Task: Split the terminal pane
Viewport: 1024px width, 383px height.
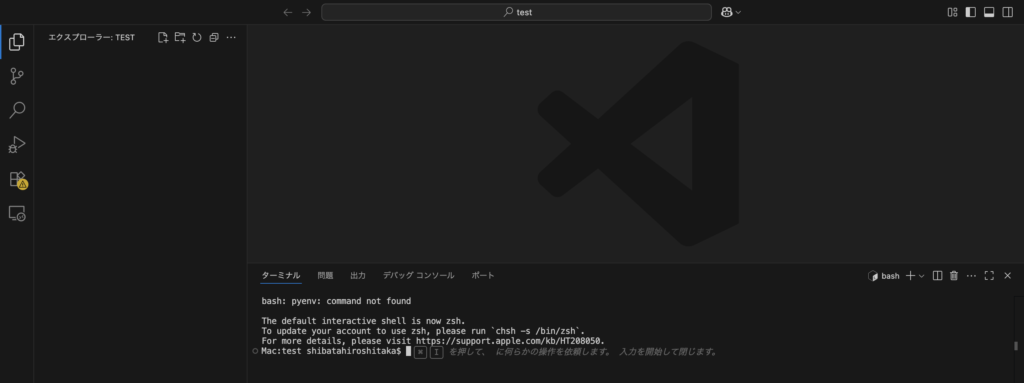Action: click(x=937, y=276)
